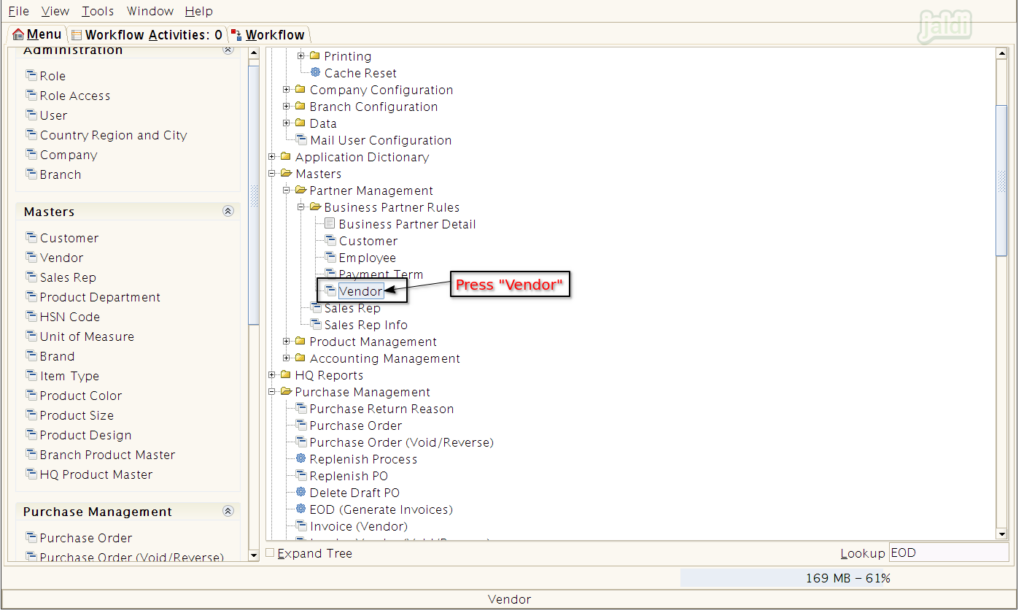Click the Delete Draft PO icon
The image size is (1024, 616).
click(x=301, y=493)
